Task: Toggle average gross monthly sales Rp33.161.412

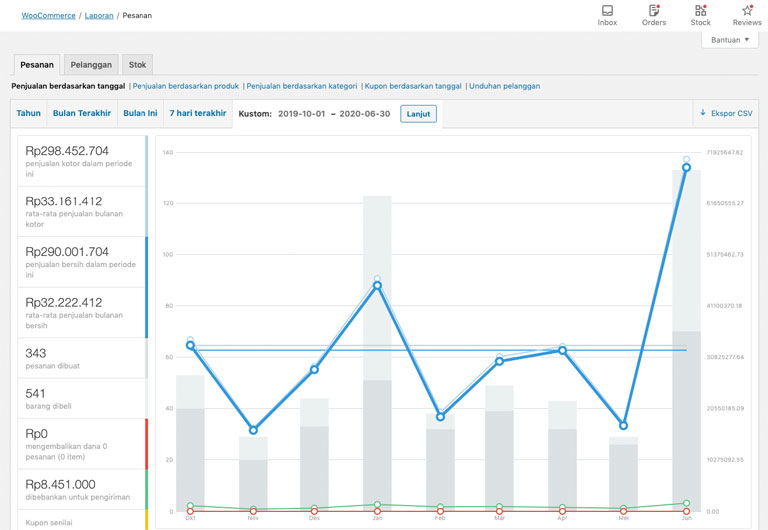Action: click(82, 212)
